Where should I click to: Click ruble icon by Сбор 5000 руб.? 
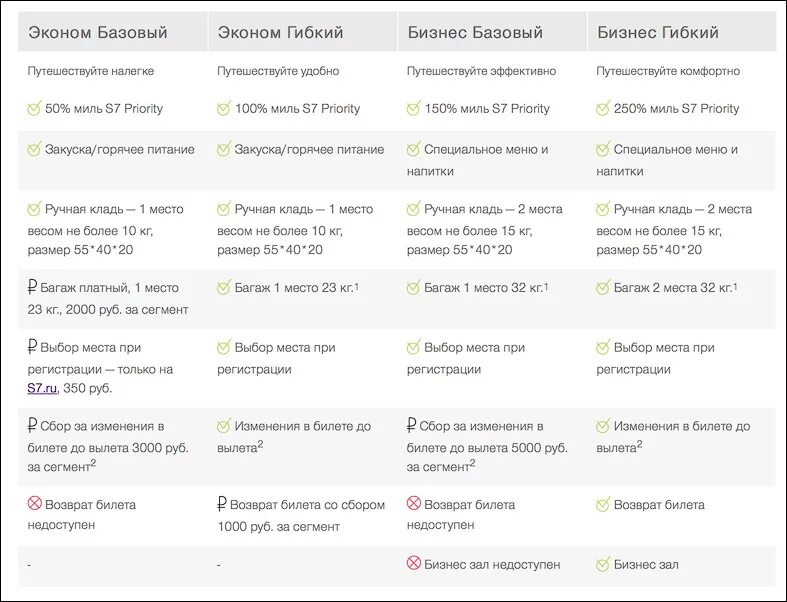click(x=412, y=425)
